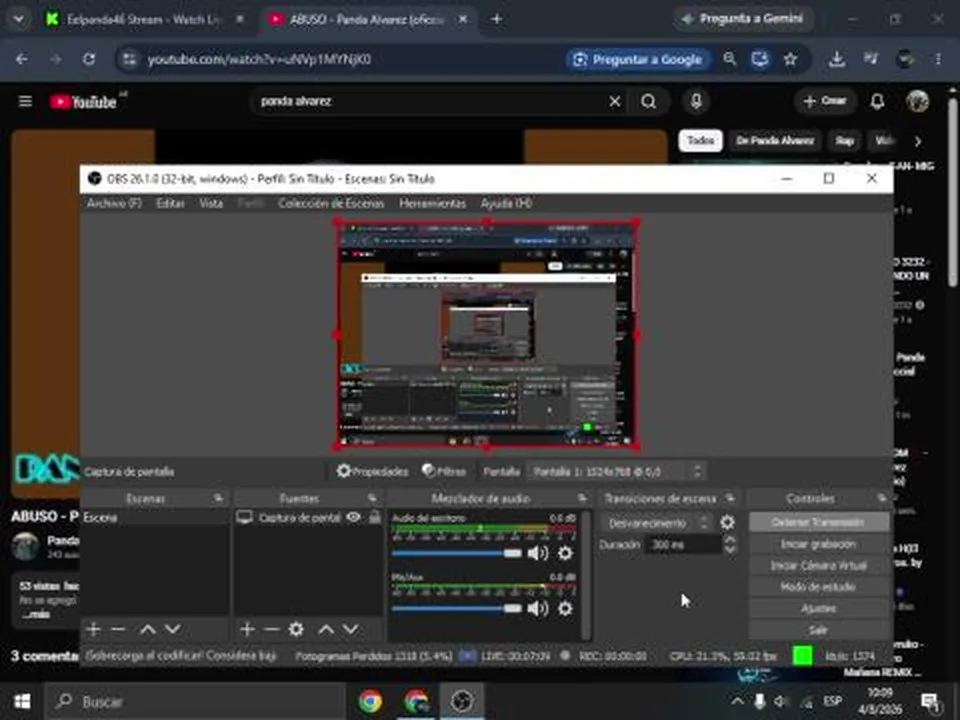This screenshot has width=960, height=720.
Task: Adjust the Mic/Aux volume slider
Action: [457, 609]
